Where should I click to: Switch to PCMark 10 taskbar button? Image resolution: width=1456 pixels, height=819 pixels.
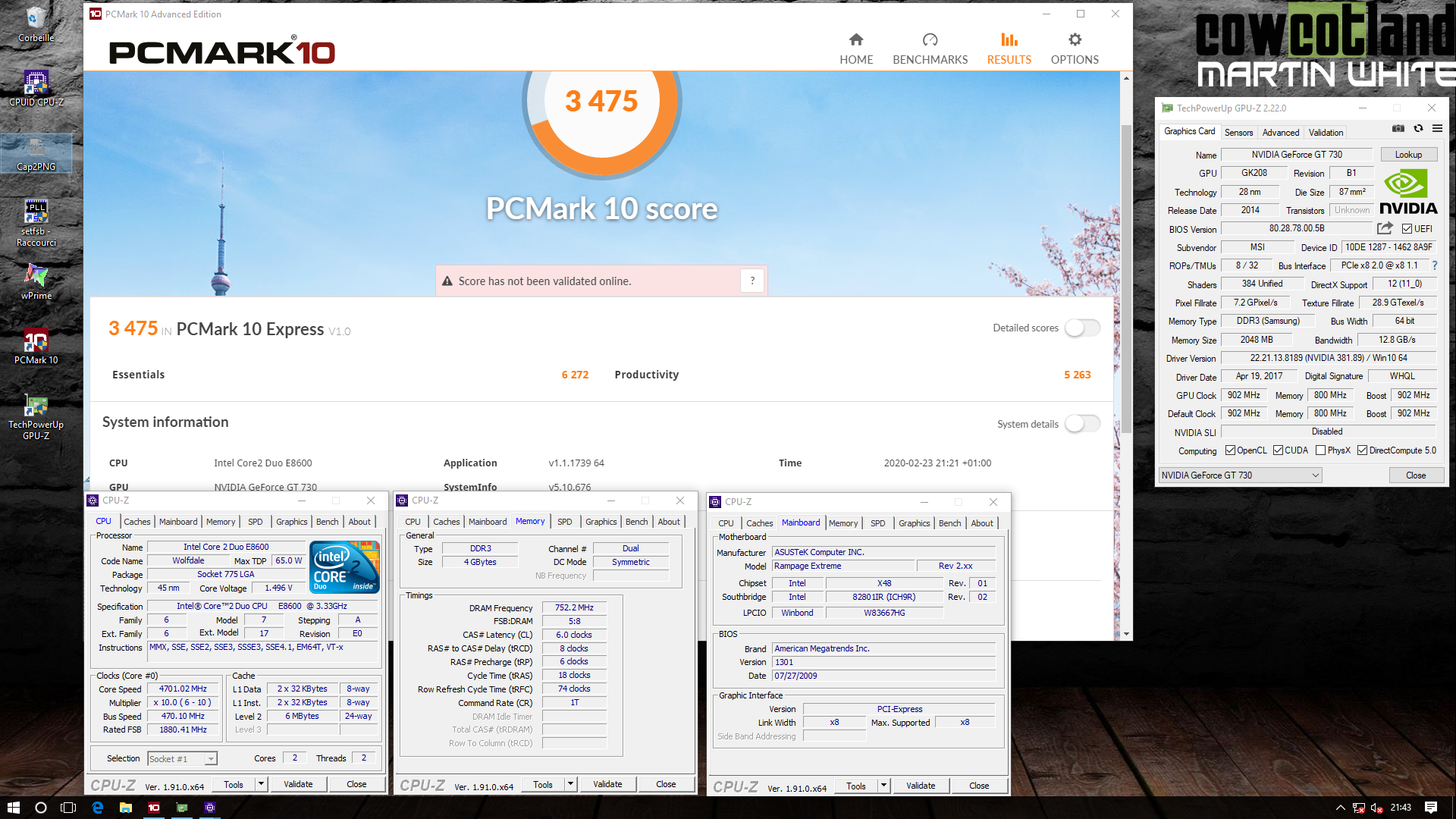coord(154,808)
